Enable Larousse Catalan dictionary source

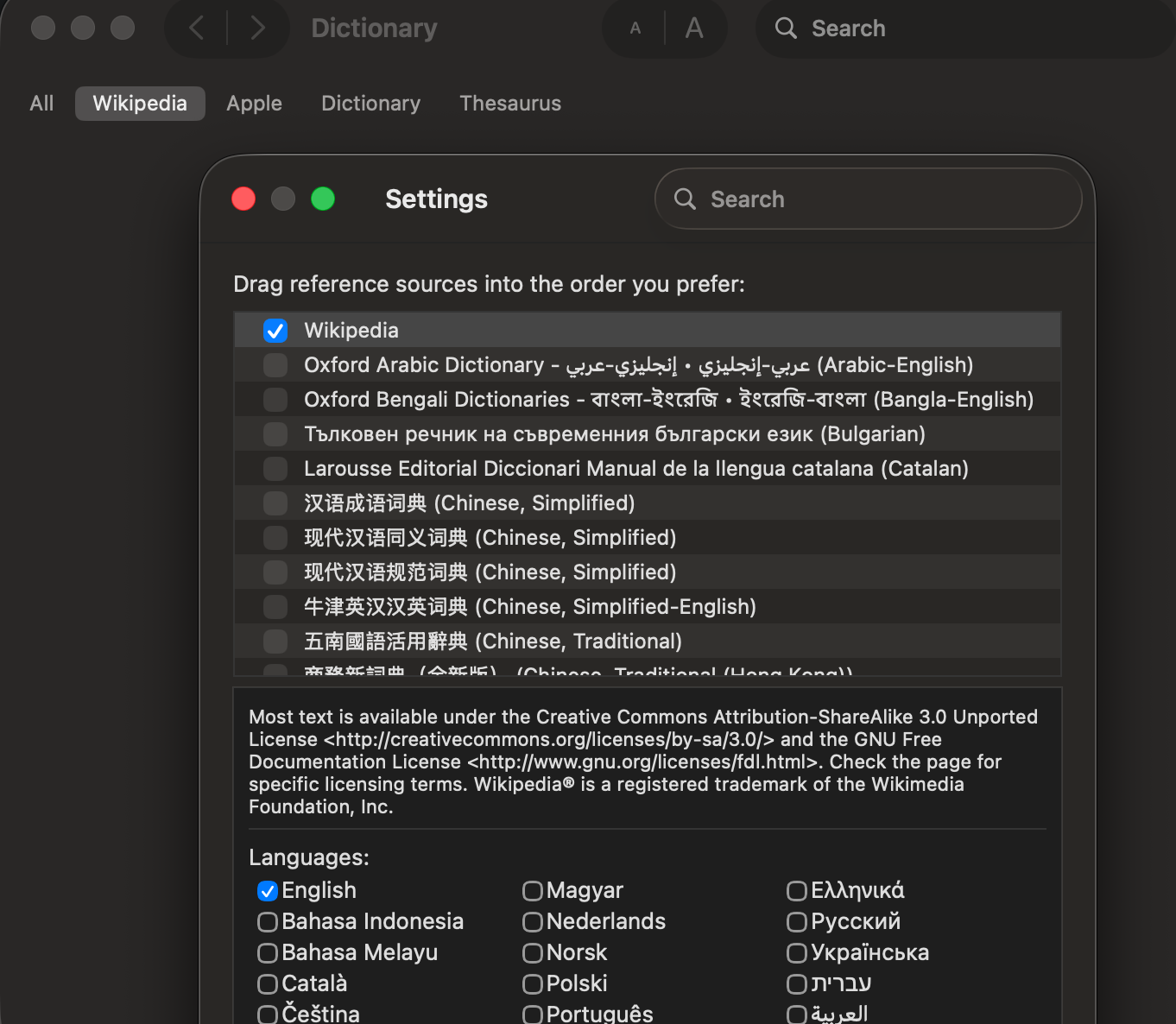pos(275,469)
